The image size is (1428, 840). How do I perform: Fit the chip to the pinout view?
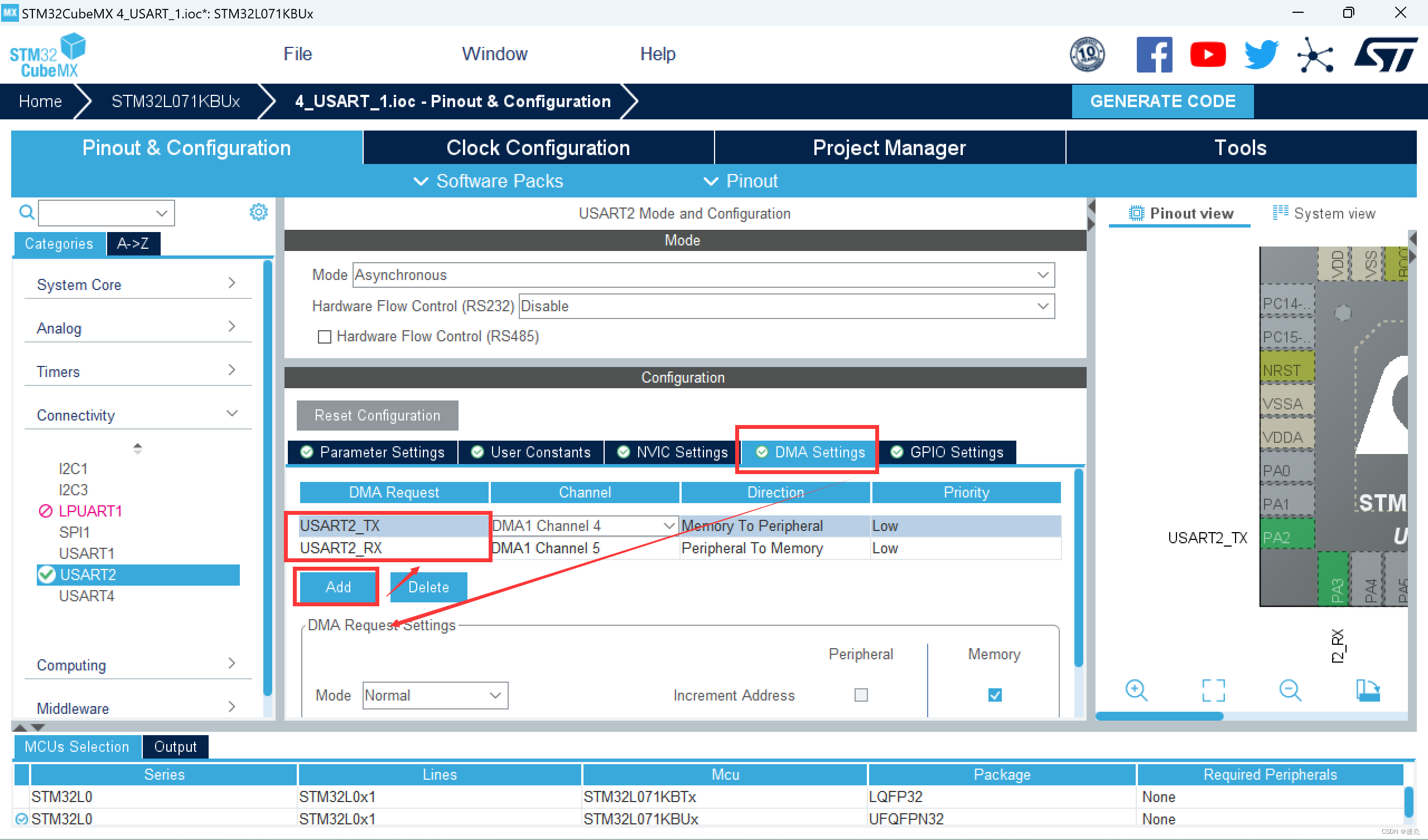tap(1213, 691)
